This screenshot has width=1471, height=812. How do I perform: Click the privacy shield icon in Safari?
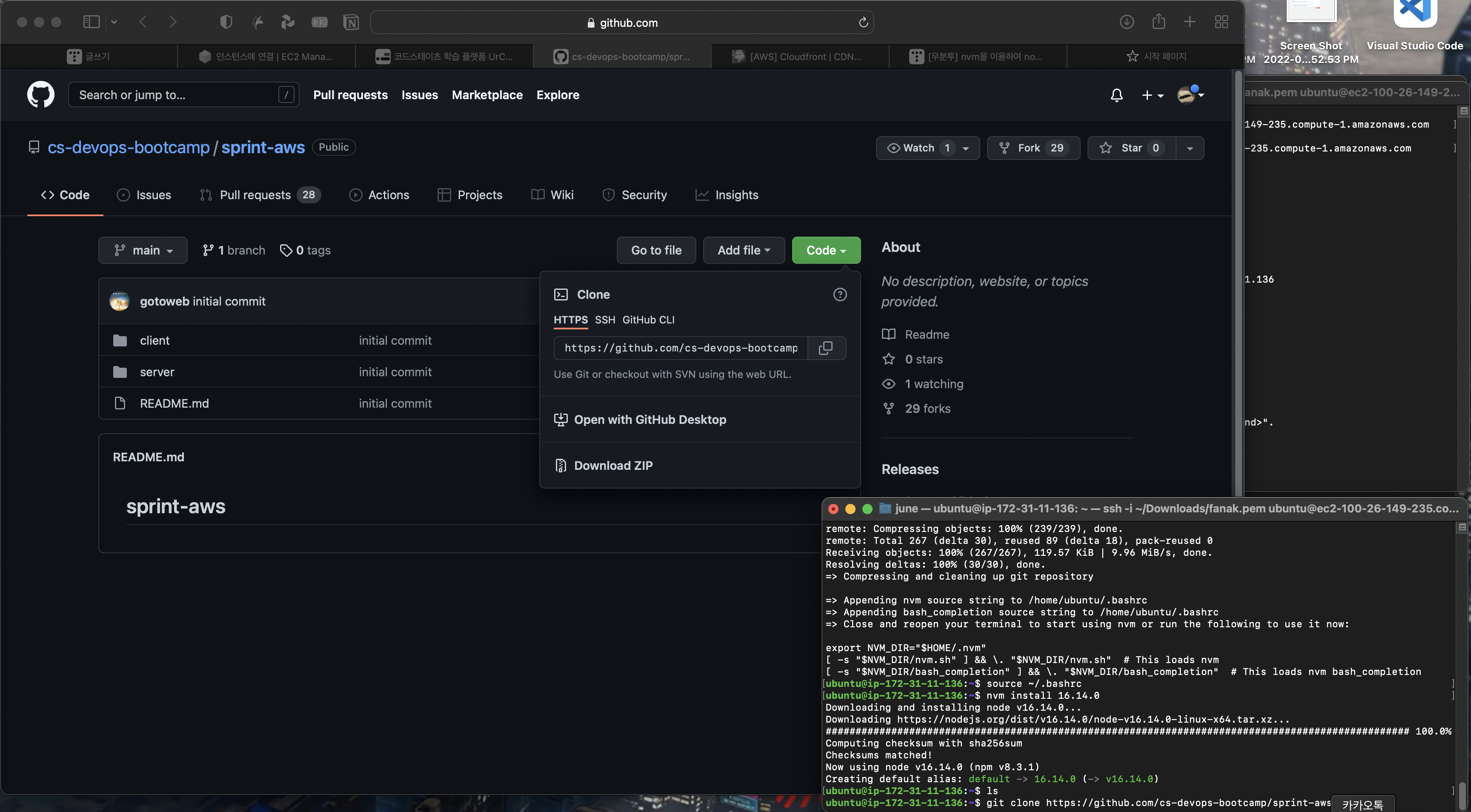point(226,22)
